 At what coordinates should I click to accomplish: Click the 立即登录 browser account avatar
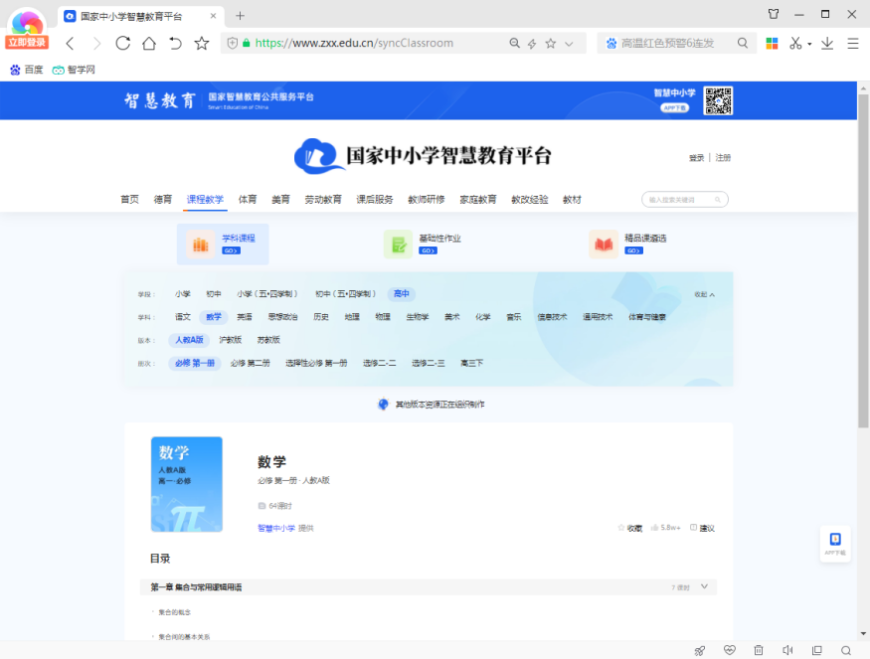(x=27, y=29)
